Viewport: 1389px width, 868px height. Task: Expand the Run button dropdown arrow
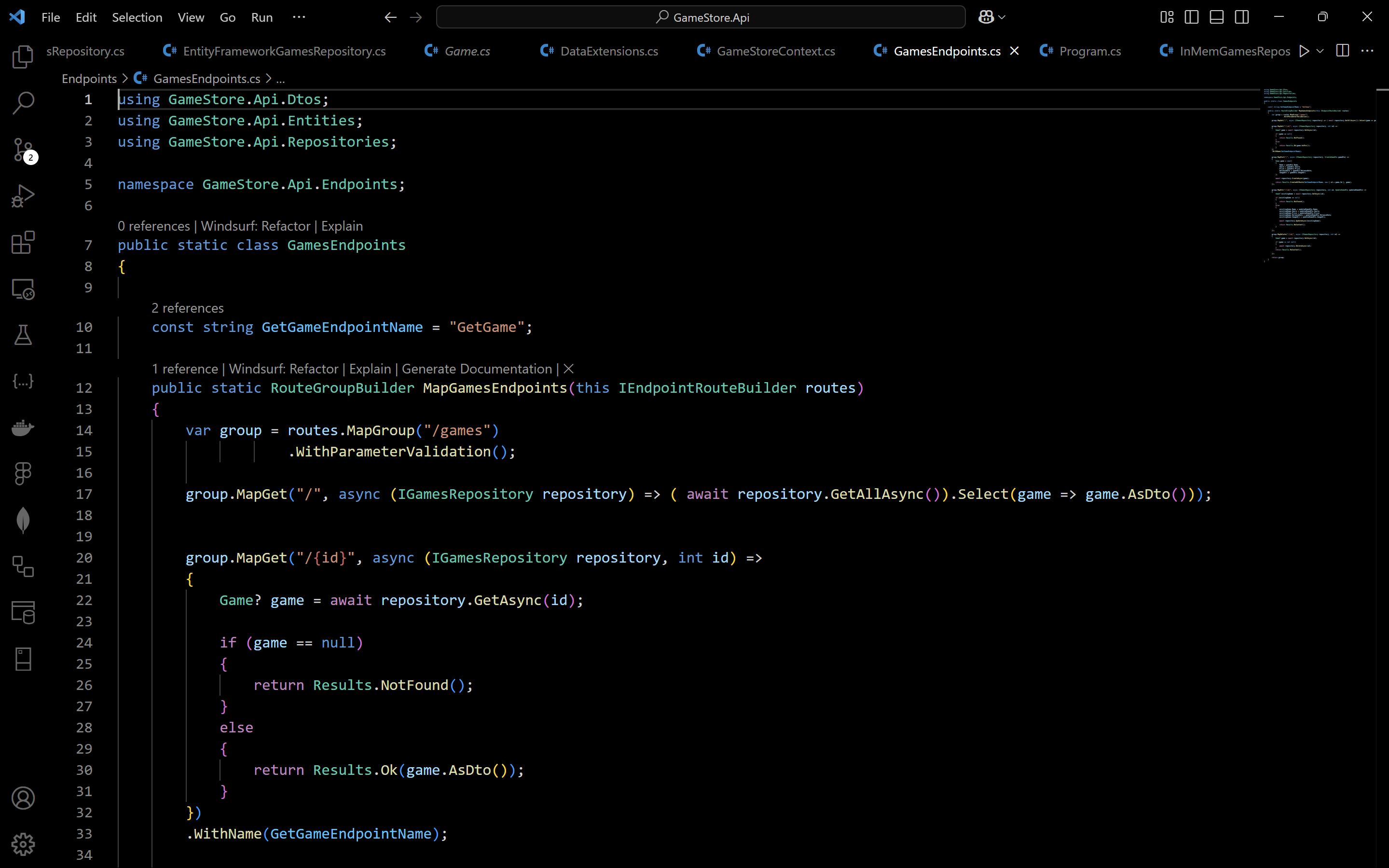coord(1320,51)
